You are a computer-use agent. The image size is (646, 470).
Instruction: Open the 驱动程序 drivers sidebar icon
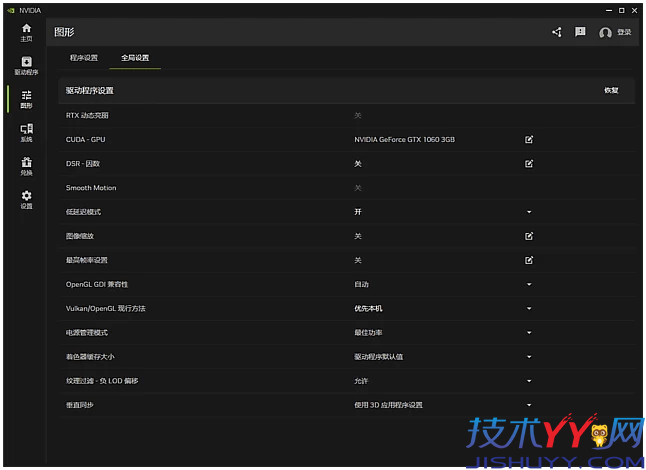26,66
